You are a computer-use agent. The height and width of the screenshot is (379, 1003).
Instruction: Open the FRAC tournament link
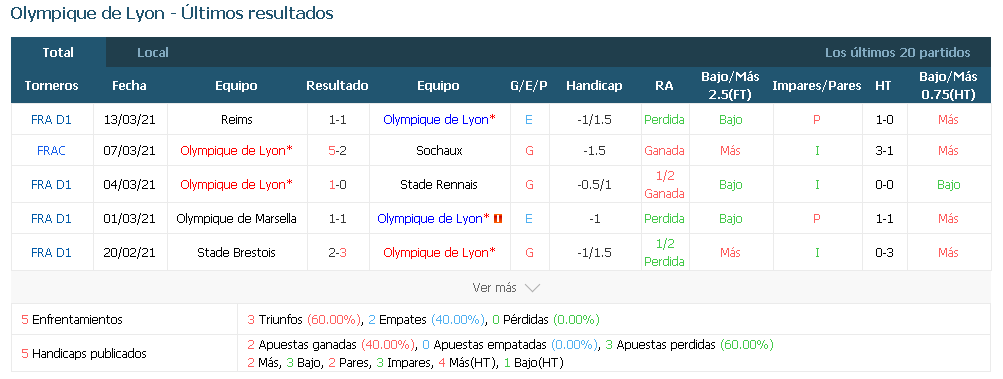coord(51,151)
